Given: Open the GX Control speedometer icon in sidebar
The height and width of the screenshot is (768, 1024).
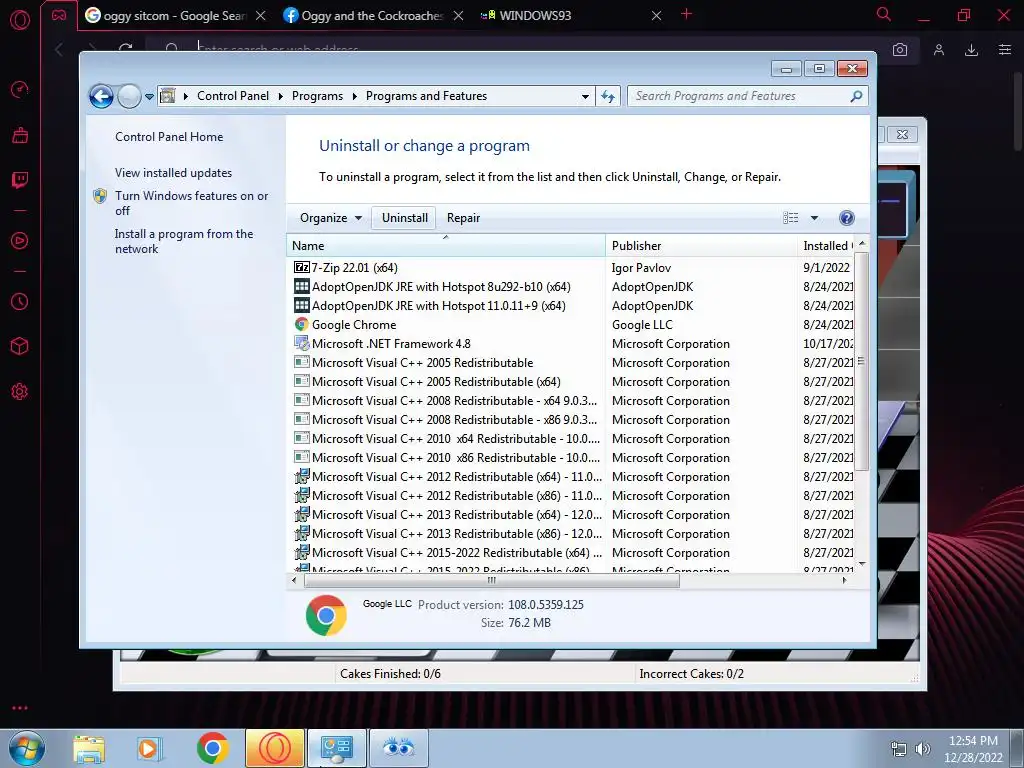Looking at the screenshot, I should coord(20,89).
